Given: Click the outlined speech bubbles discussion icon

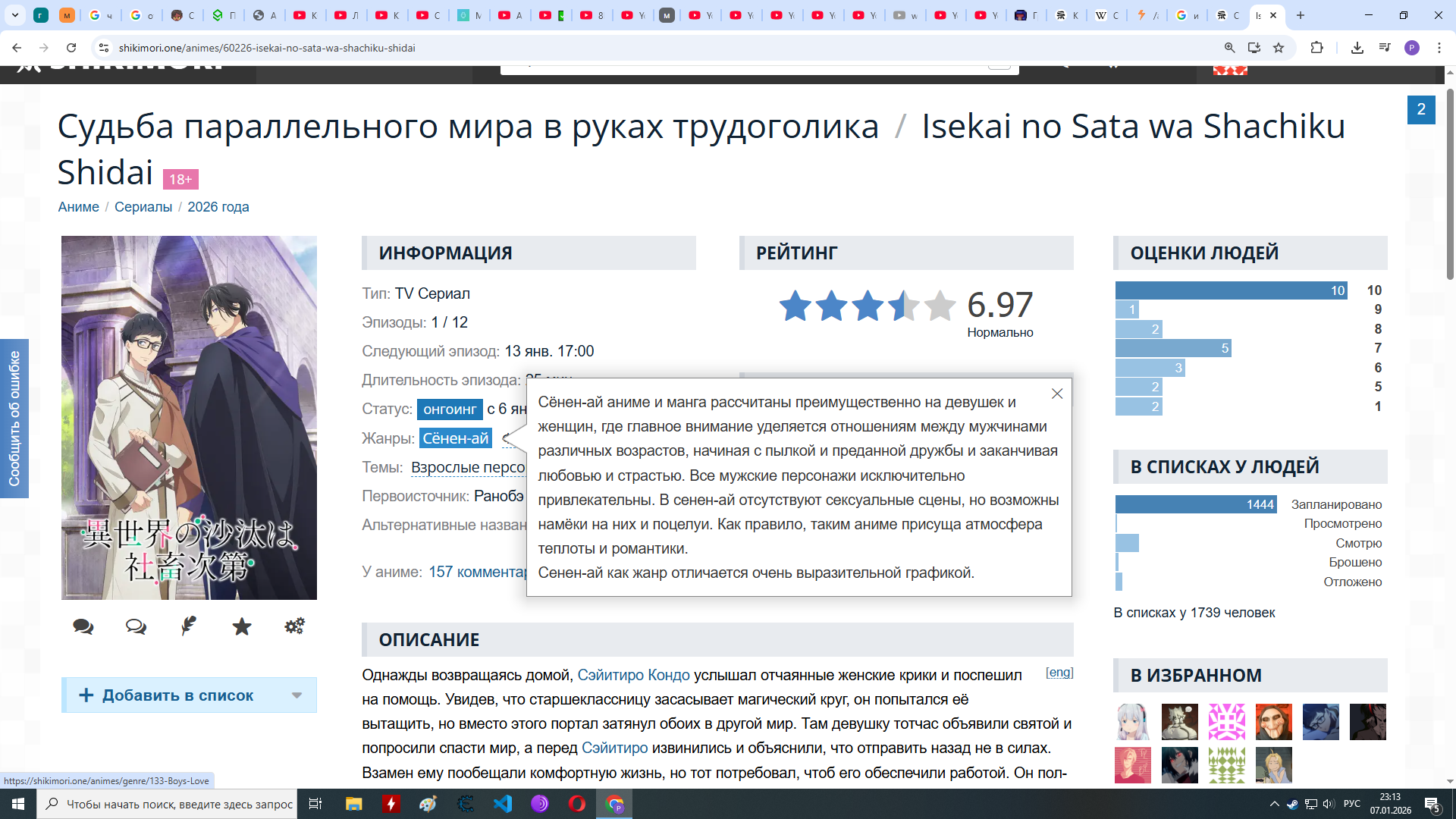Looking at the screenshot, I should (x=136, y=626).
